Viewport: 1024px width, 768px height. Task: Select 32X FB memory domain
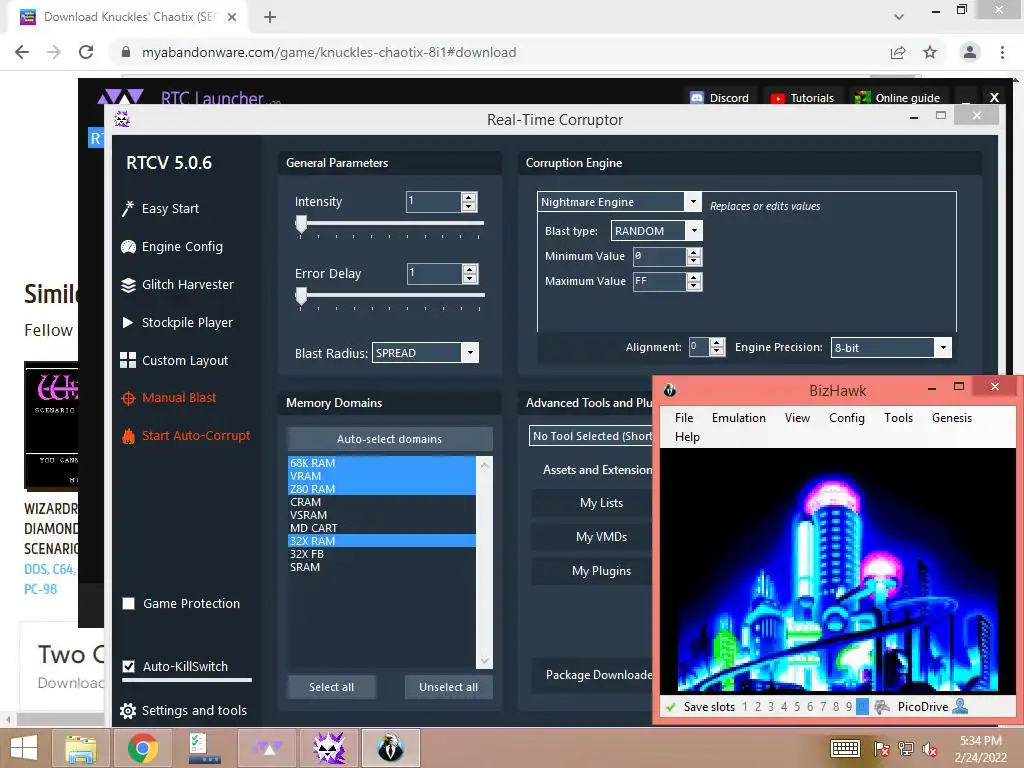pyautogui.click(x=382, y=554)
